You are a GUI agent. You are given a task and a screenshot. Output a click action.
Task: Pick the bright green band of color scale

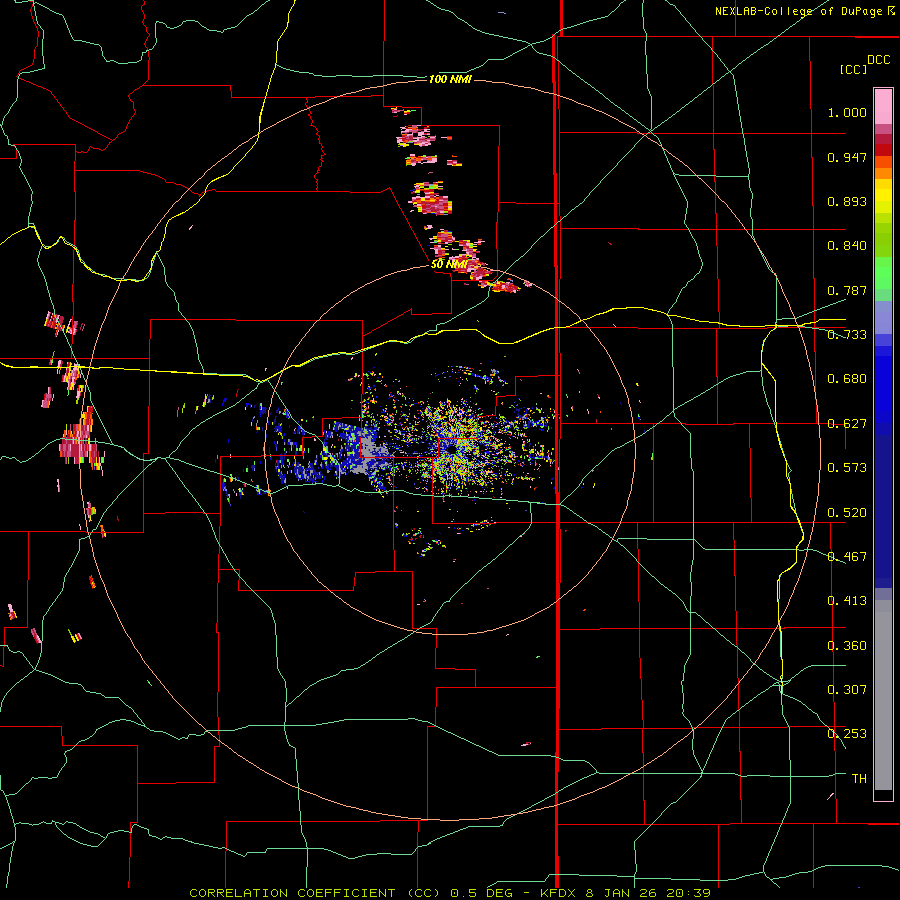click(883, 273)
